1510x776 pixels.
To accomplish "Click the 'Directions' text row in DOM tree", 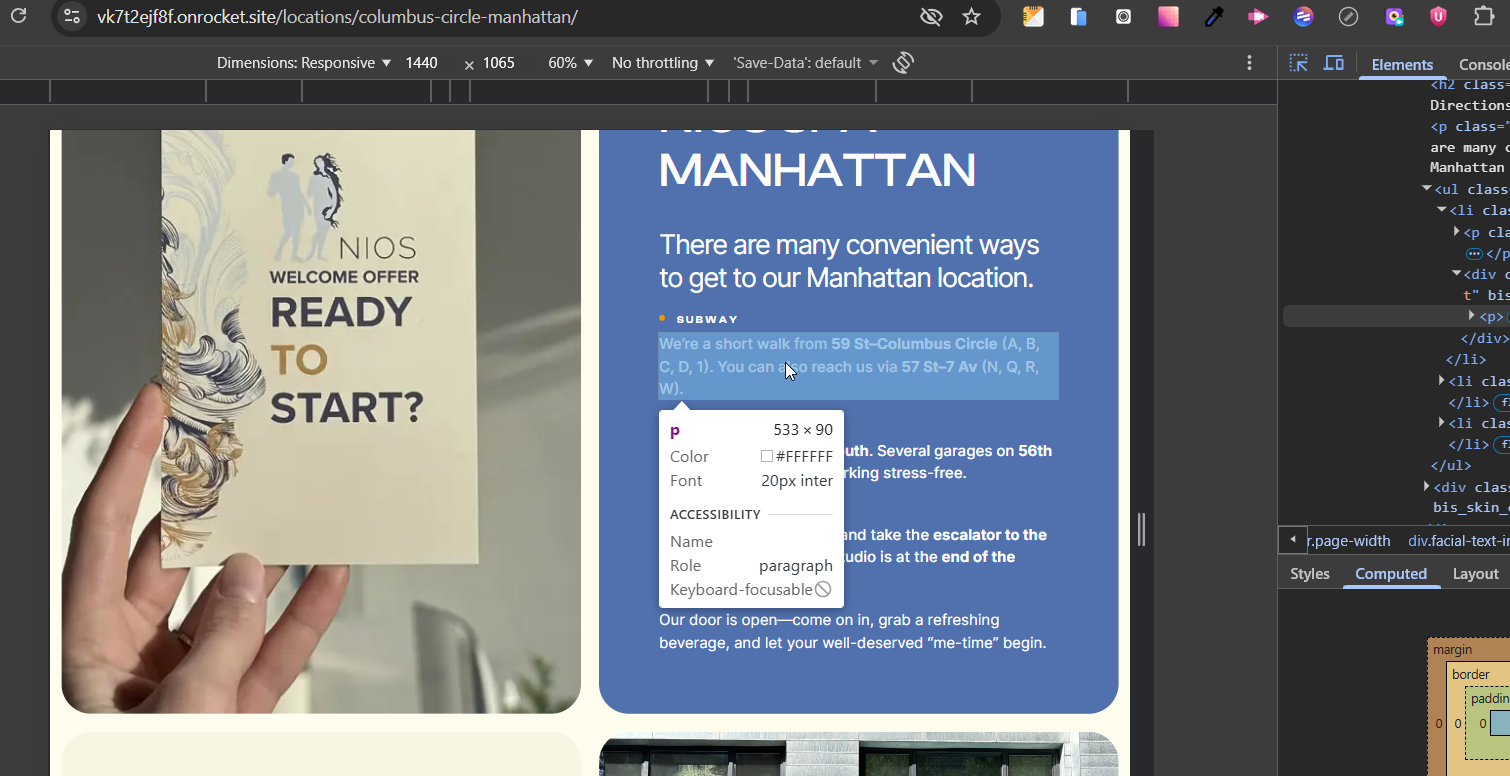I will (1469, 105).
